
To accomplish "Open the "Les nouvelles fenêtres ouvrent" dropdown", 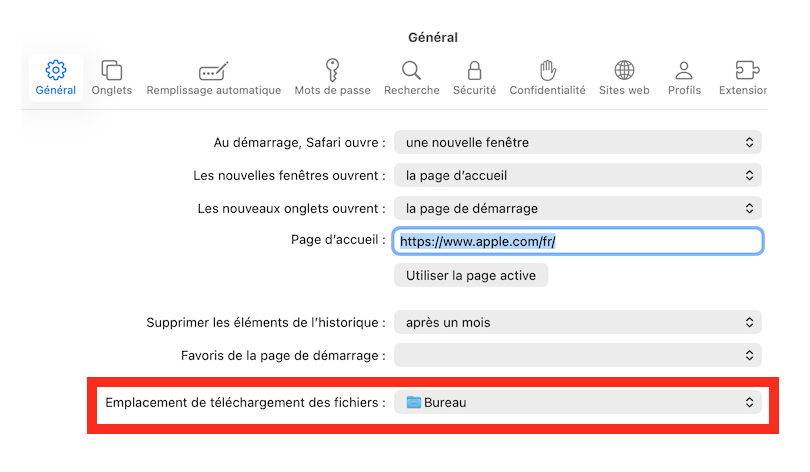I will pos(578,175).
